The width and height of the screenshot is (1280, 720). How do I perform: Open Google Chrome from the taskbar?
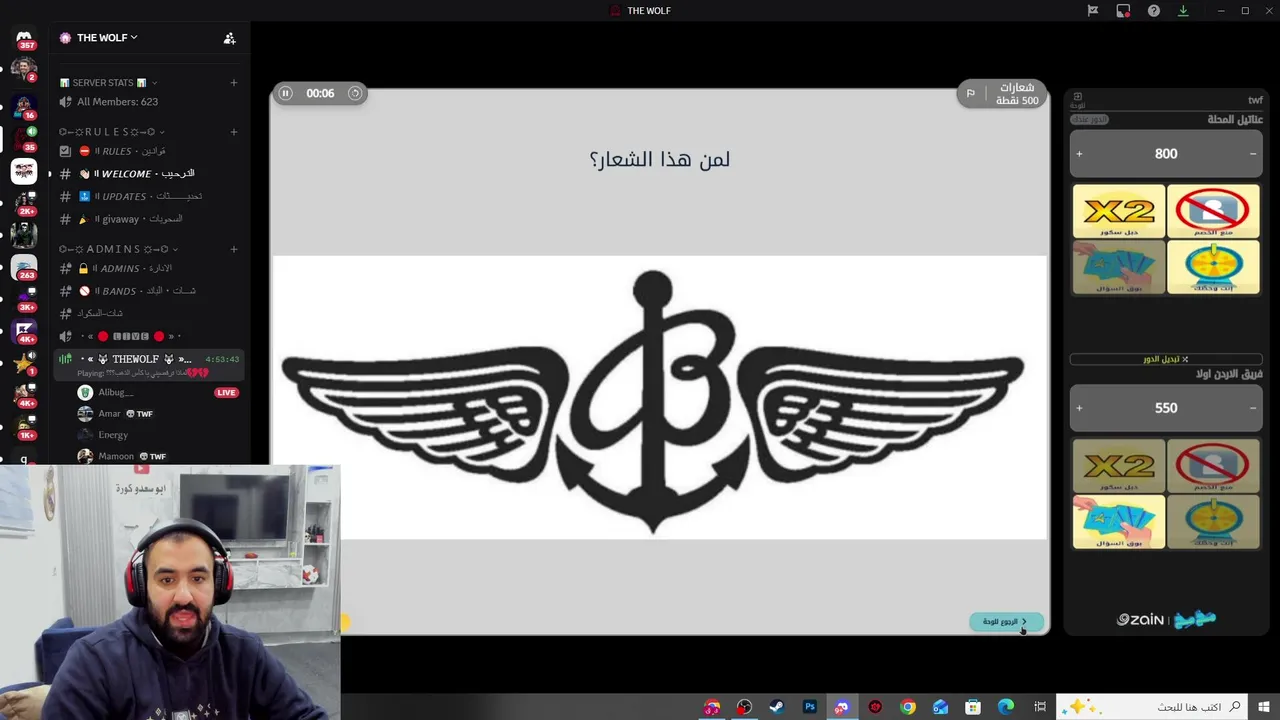[908, 707]
